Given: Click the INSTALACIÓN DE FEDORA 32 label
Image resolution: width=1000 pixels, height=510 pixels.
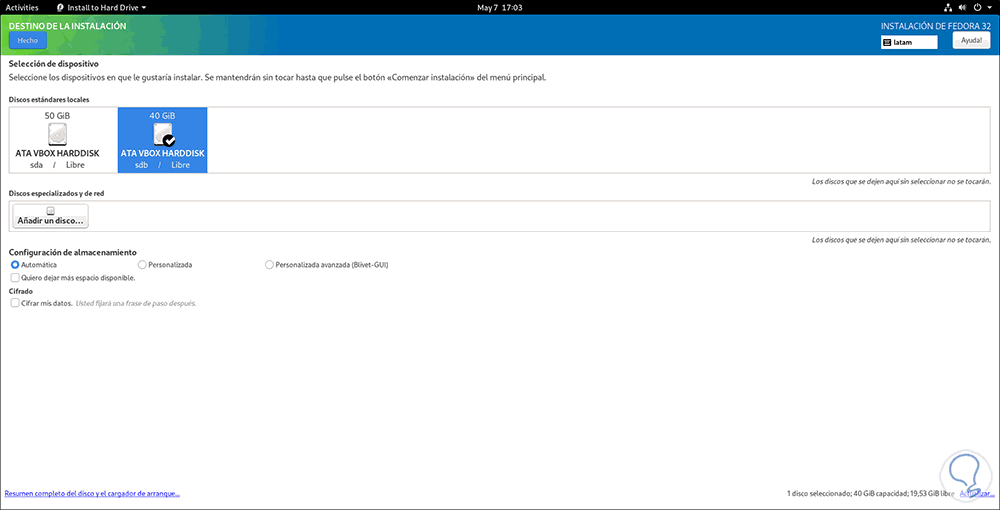Looking at the screenshot, I should click(936, 26).
